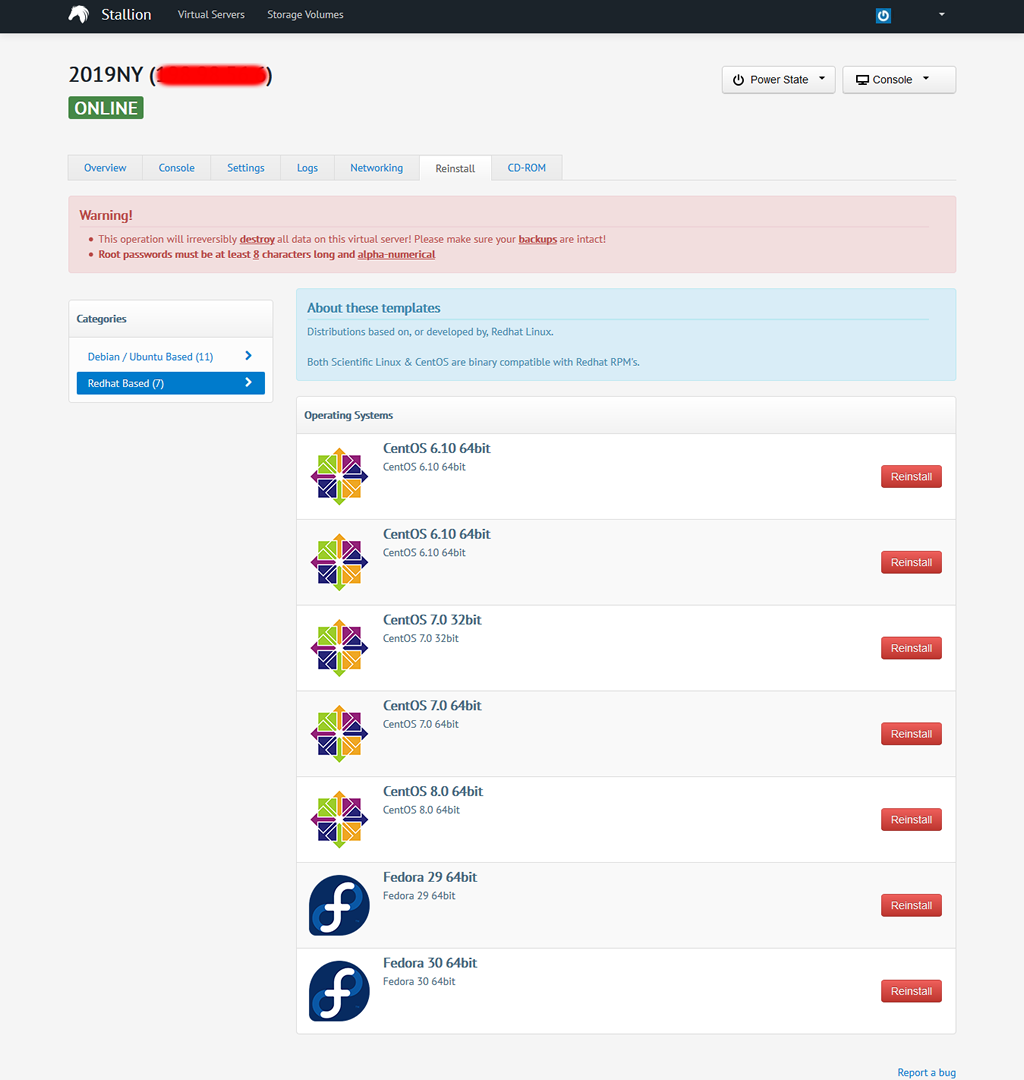Click the 'About these templates' heading
This screenshot has width=1024, height=1080.
[x=373, y=308]
